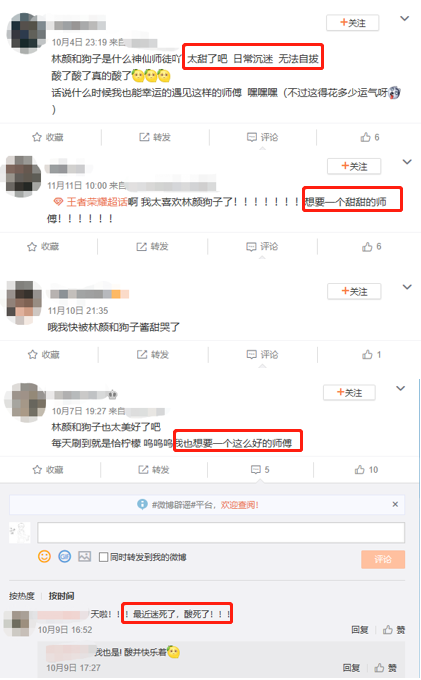This screenshot has width=421, height=680.
Task: Like the first post with 6 likes
Action: 370,137
